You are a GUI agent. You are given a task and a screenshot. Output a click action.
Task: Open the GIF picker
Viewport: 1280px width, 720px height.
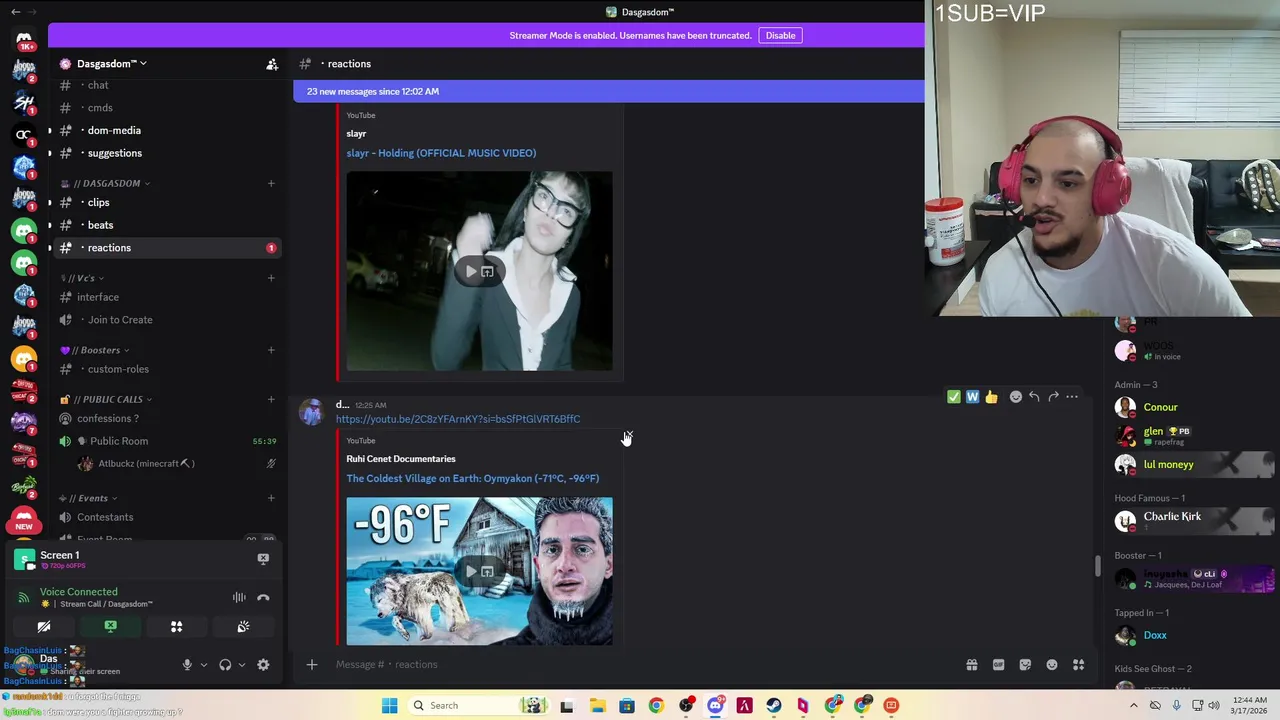(x=998, y=665)
